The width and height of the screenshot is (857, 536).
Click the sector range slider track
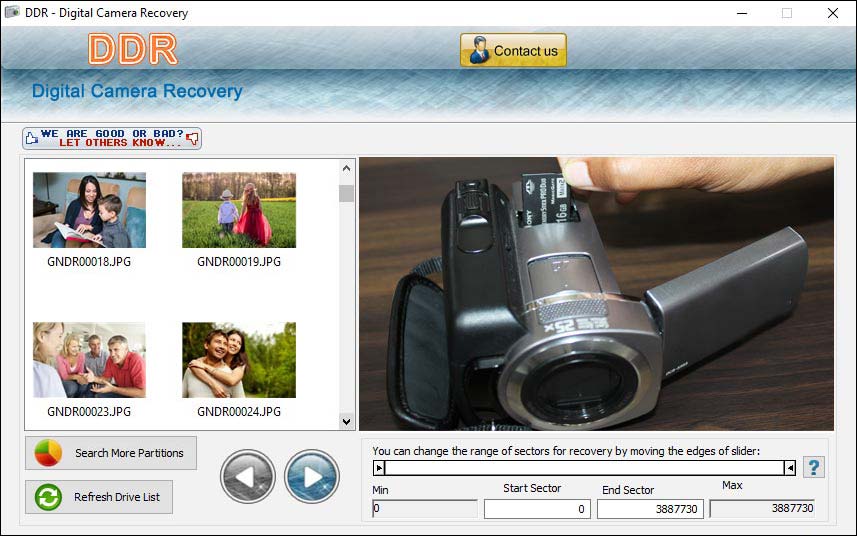tap(584, 468)
